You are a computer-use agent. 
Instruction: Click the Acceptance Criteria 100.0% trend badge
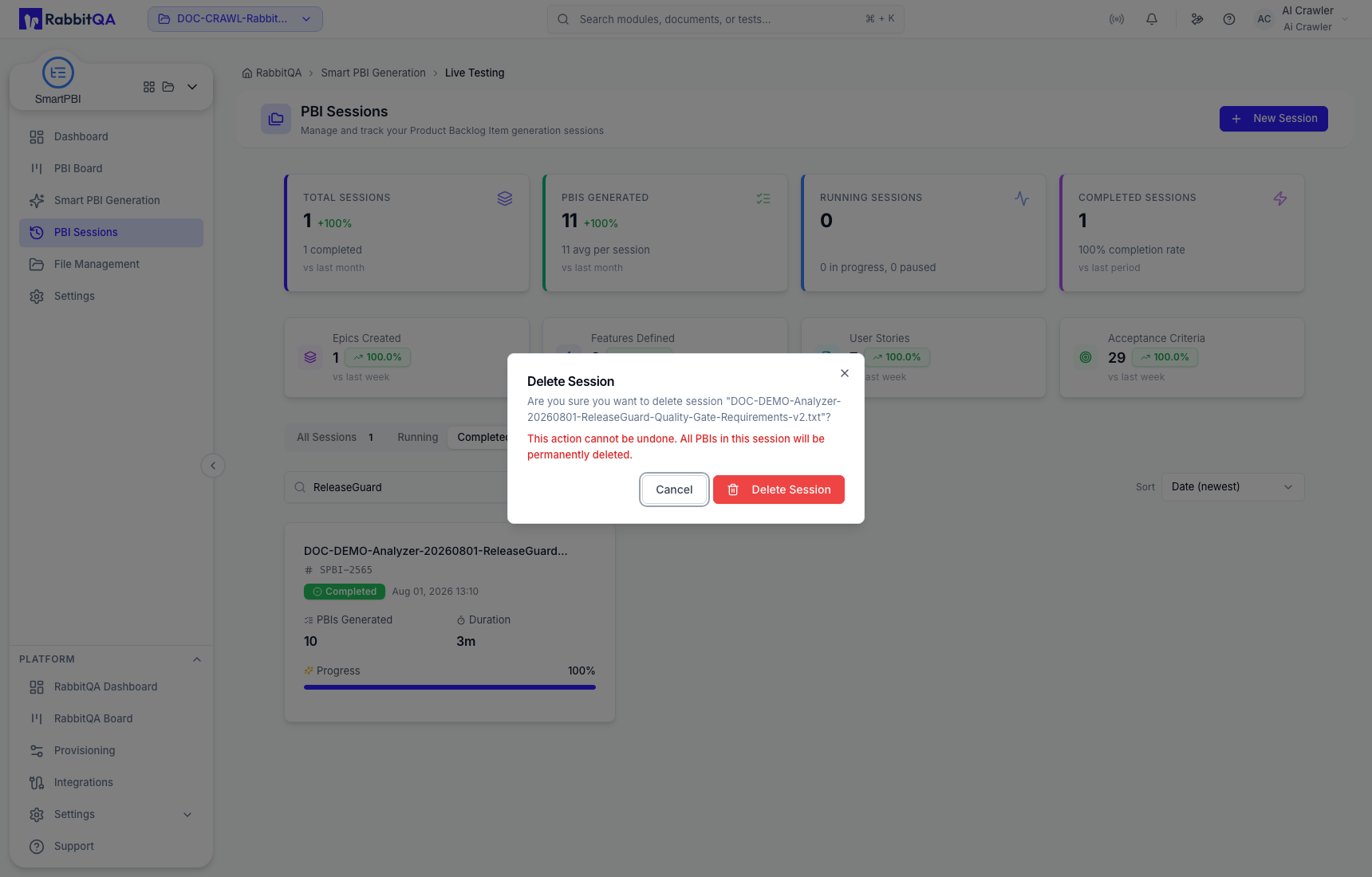(1165, 357)
